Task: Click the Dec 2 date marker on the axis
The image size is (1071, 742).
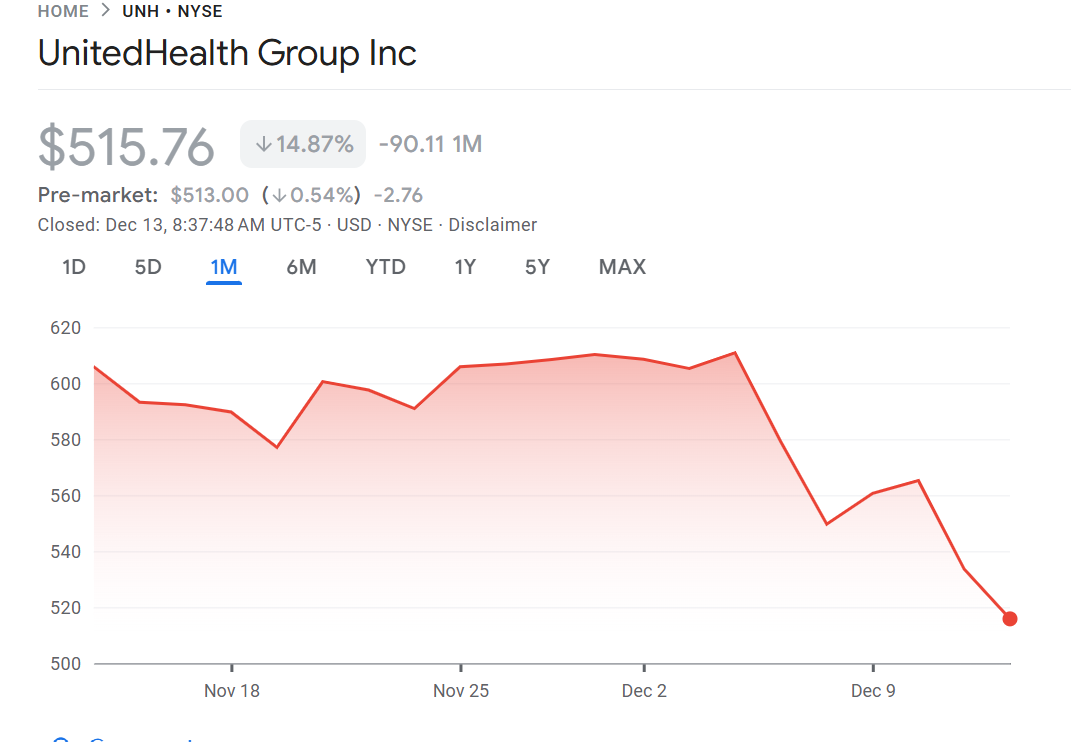Action: point(644,691)
